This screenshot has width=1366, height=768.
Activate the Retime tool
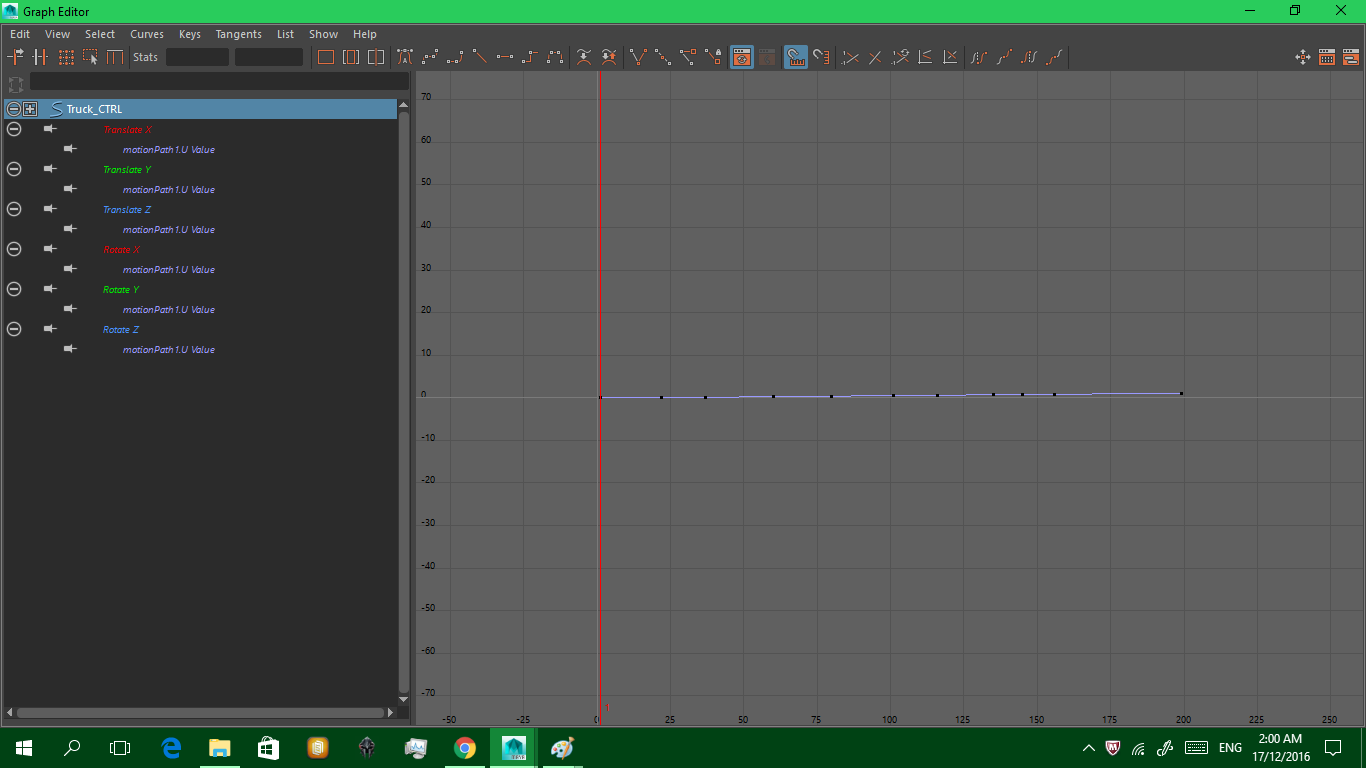tap(113, 57)
